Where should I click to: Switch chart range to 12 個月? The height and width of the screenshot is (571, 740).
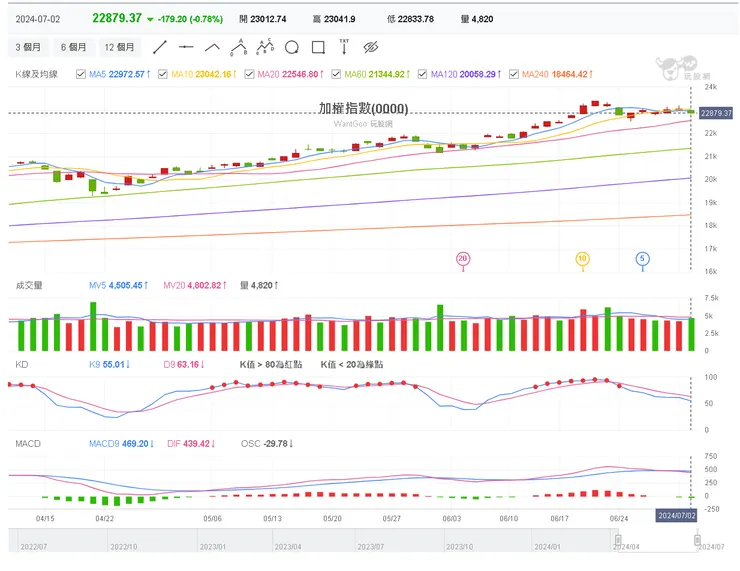coord(119,47)
